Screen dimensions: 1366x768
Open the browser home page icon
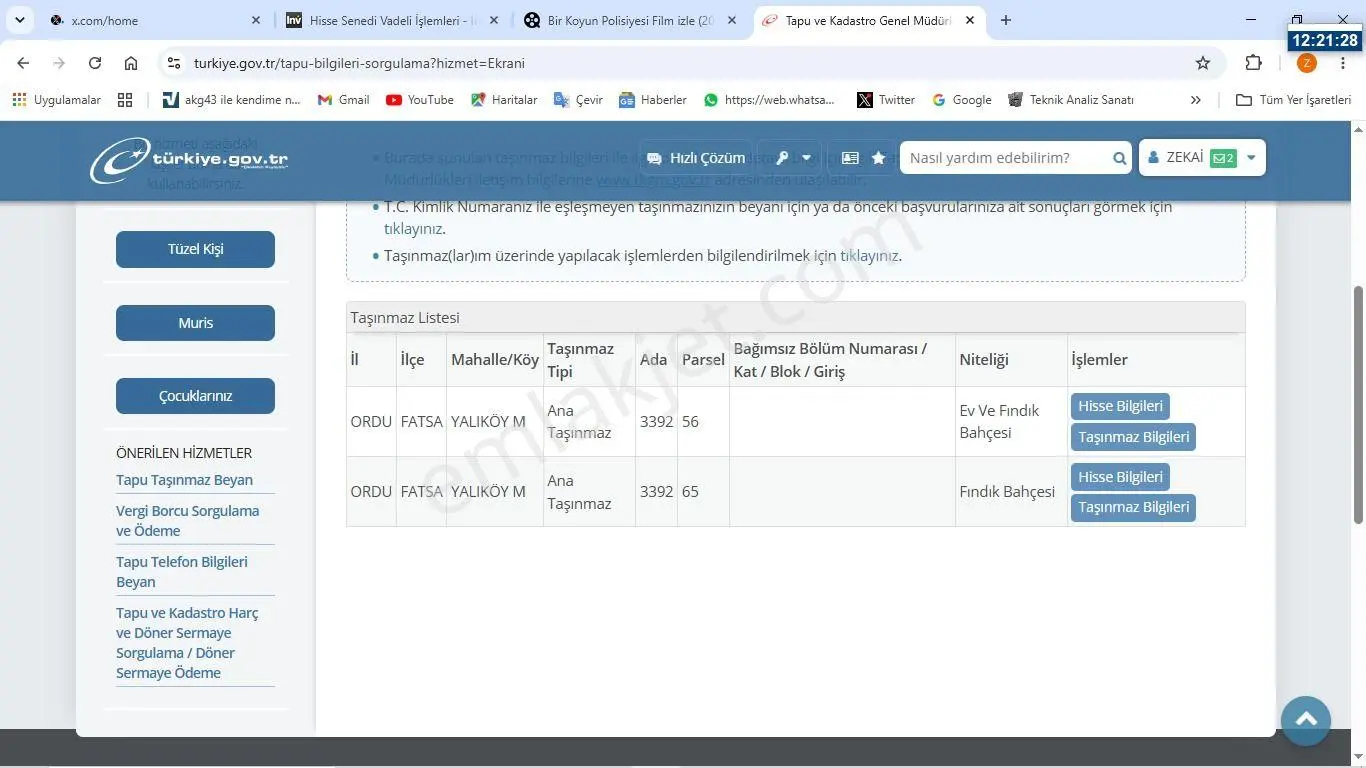pyautogui.click(x=131, y=63)
